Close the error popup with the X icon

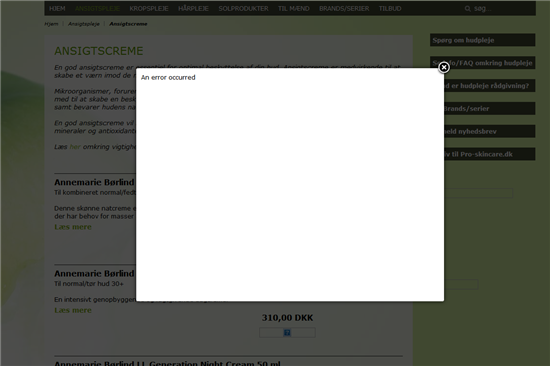444,67
